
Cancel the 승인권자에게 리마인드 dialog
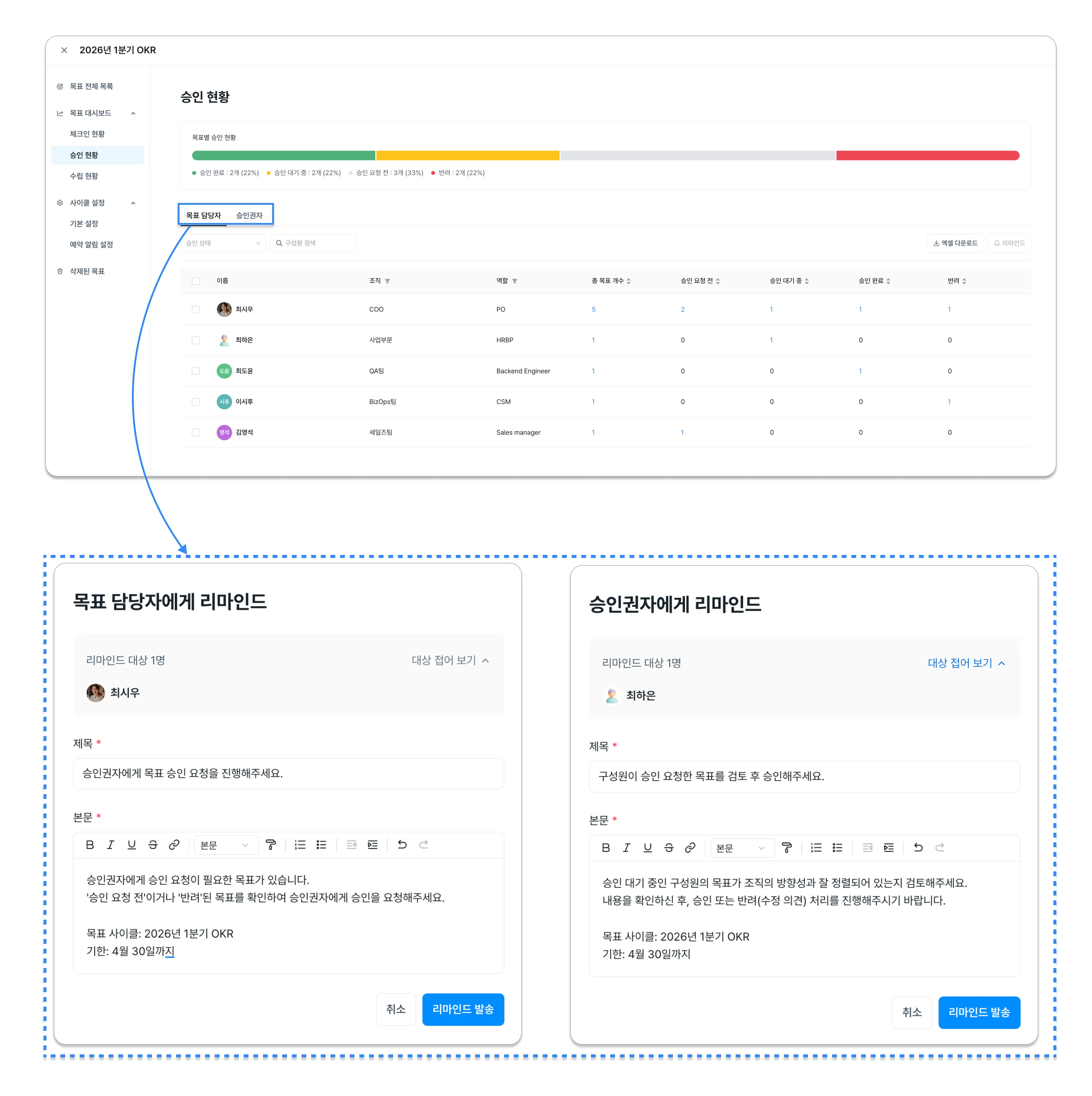click(x=912, y=1012)
